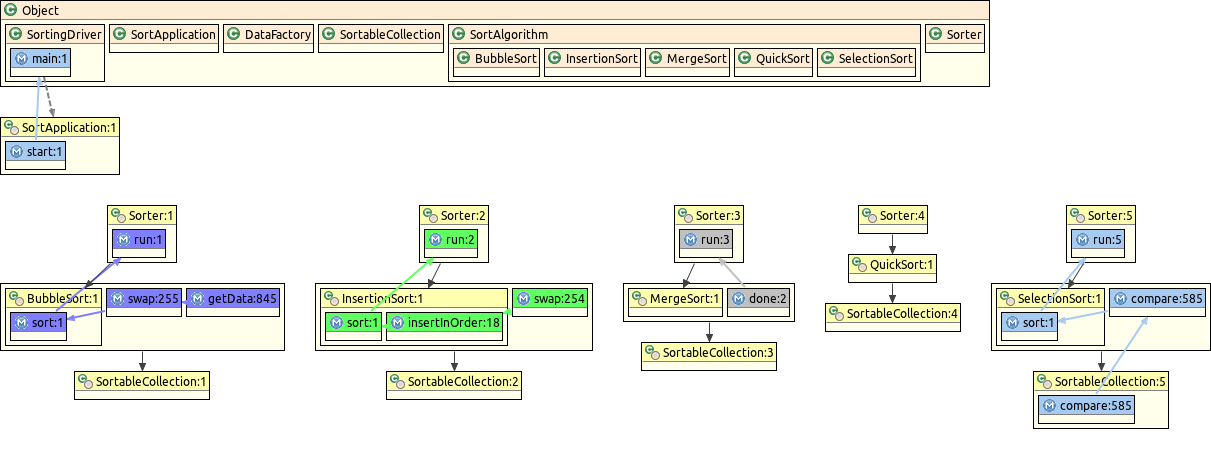Click the class icon next to DataFactory

pyautogui.click(x=234, y=34)
